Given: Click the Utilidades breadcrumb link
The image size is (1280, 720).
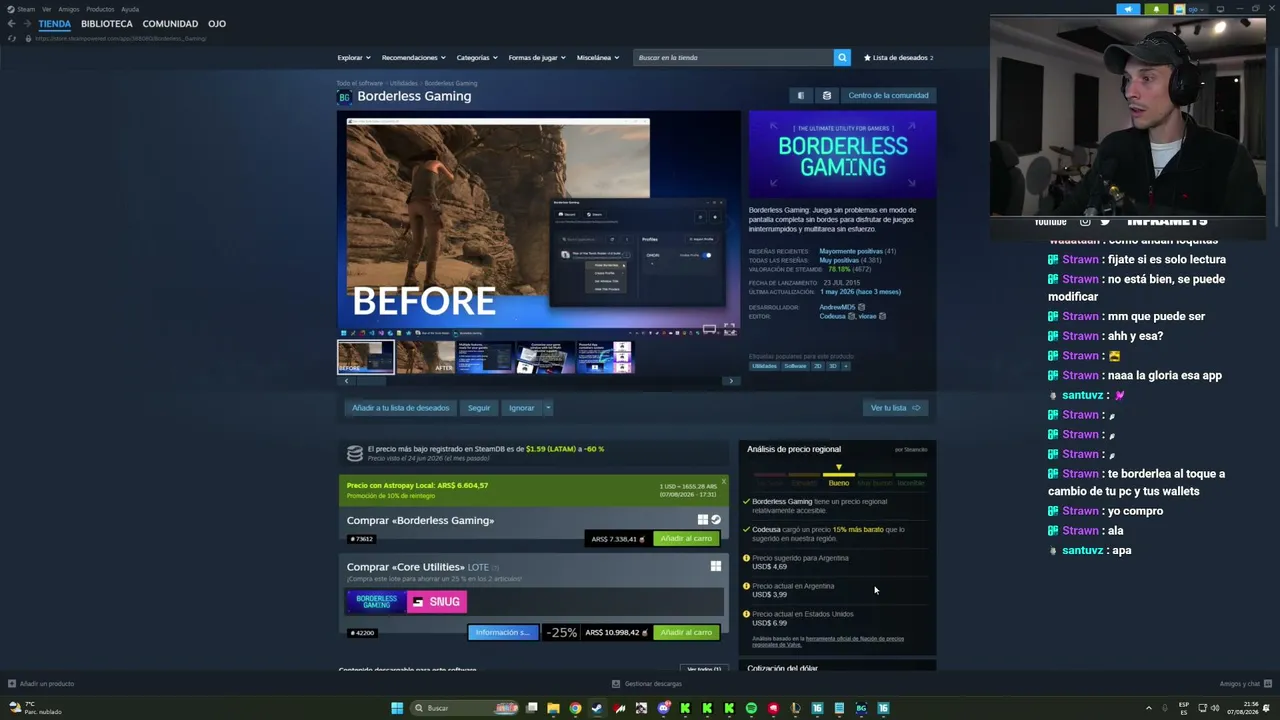Looking at the screenshot, I should (404, 83).
